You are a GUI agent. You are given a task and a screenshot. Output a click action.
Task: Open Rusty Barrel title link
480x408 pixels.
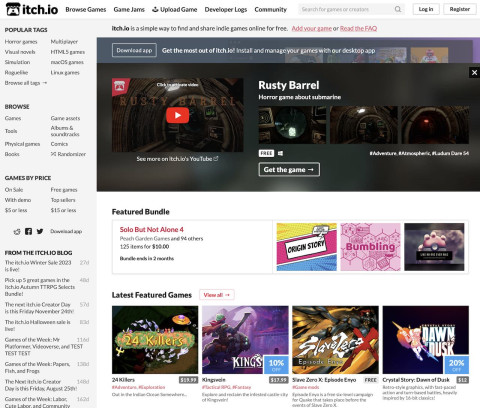click(x=289, y=85)
